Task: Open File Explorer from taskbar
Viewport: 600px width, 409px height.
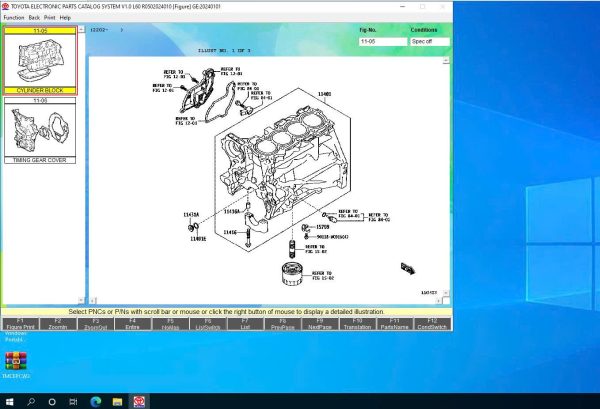Action: [117, 402]
